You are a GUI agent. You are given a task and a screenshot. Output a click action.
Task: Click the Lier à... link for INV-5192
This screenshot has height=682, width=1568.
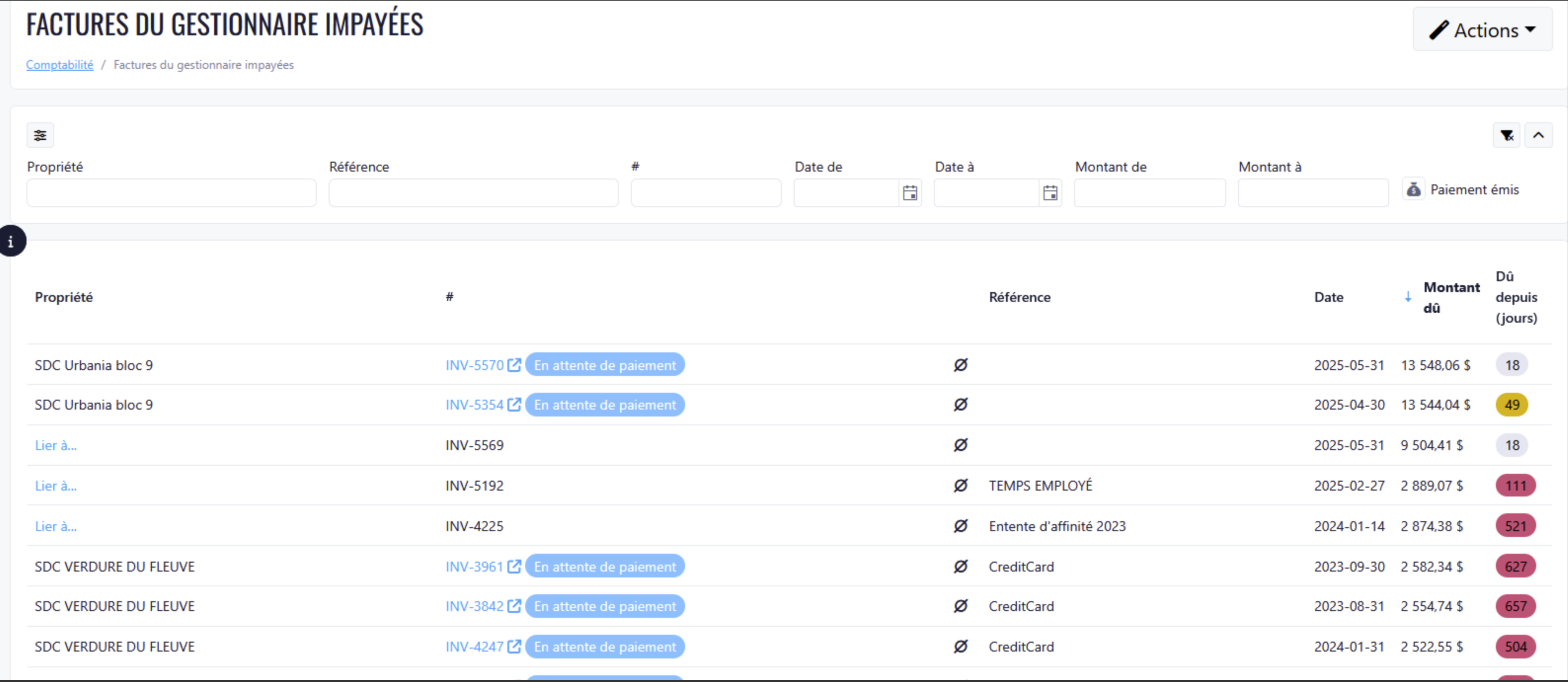pyautogui.click(x=55, y=486)
